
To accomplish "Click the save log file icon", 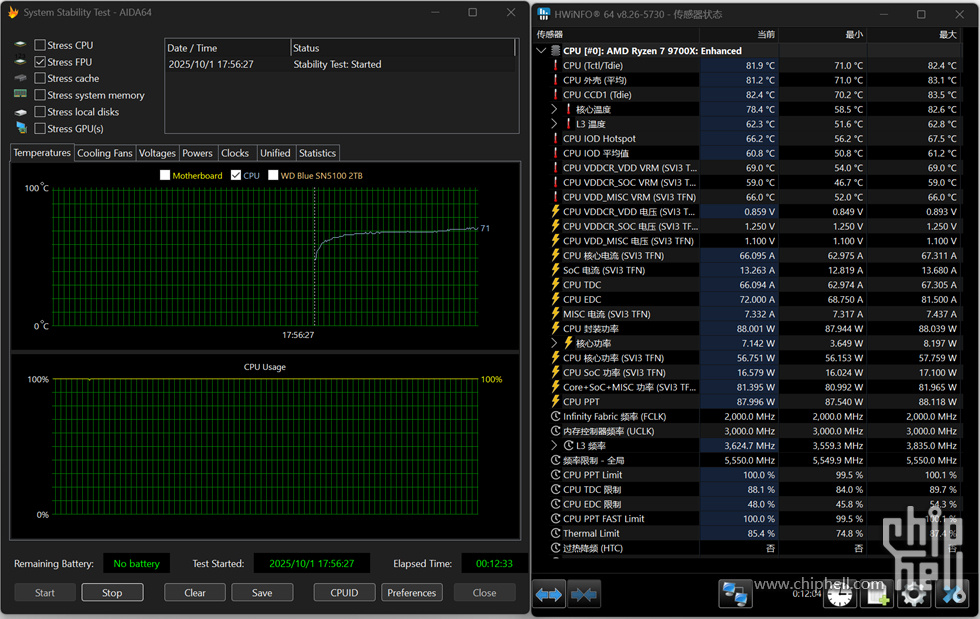I will coord(878,595).
